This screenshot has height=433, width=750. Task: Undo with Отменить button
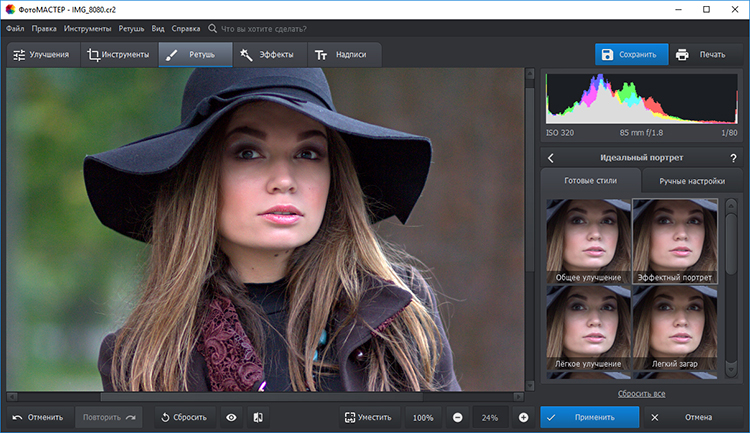point(38,417)
